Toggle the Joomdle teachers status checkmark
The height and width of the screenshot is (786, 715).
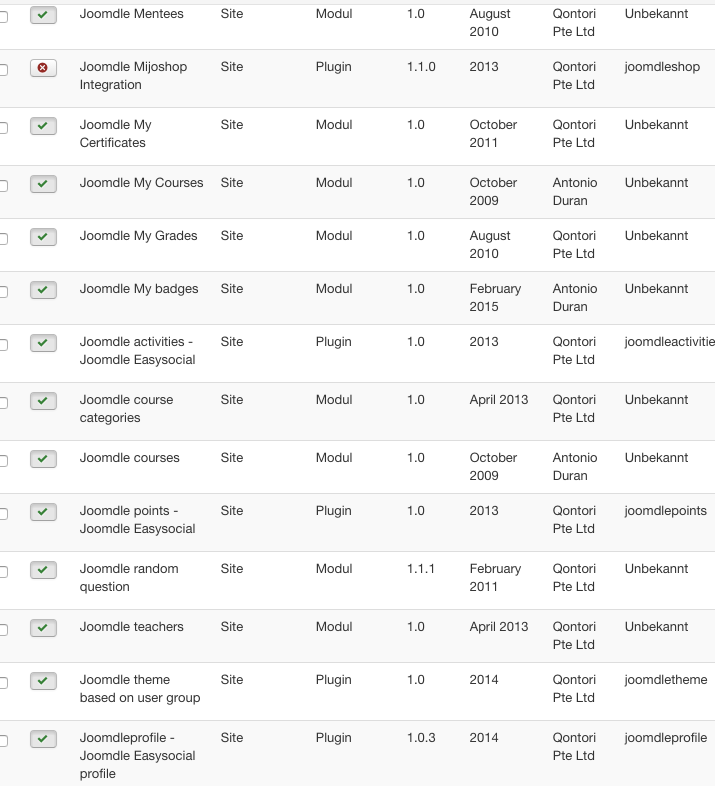[43, 628]
